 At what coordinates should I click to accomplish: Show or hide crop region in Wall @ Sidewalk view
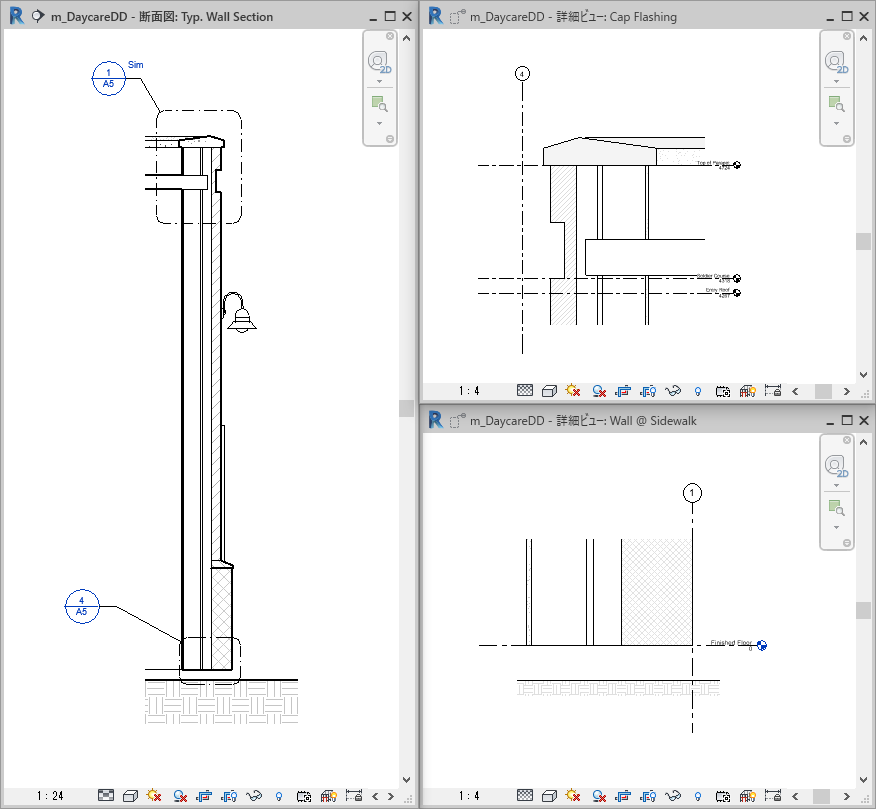click(648, 796)
